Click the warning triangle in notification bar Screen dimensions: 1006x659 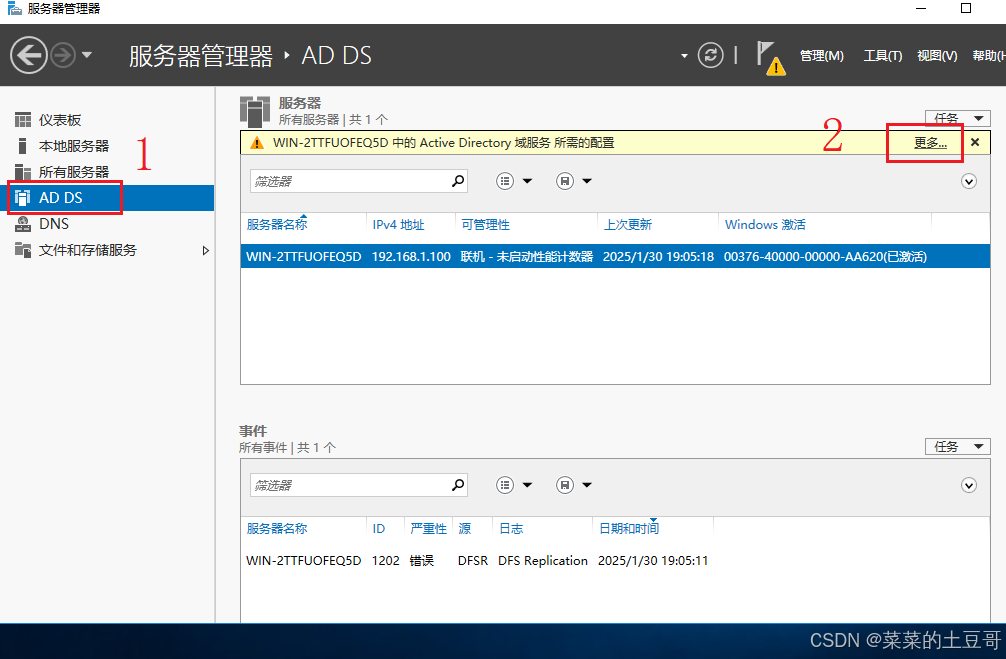tap(257, 142)
